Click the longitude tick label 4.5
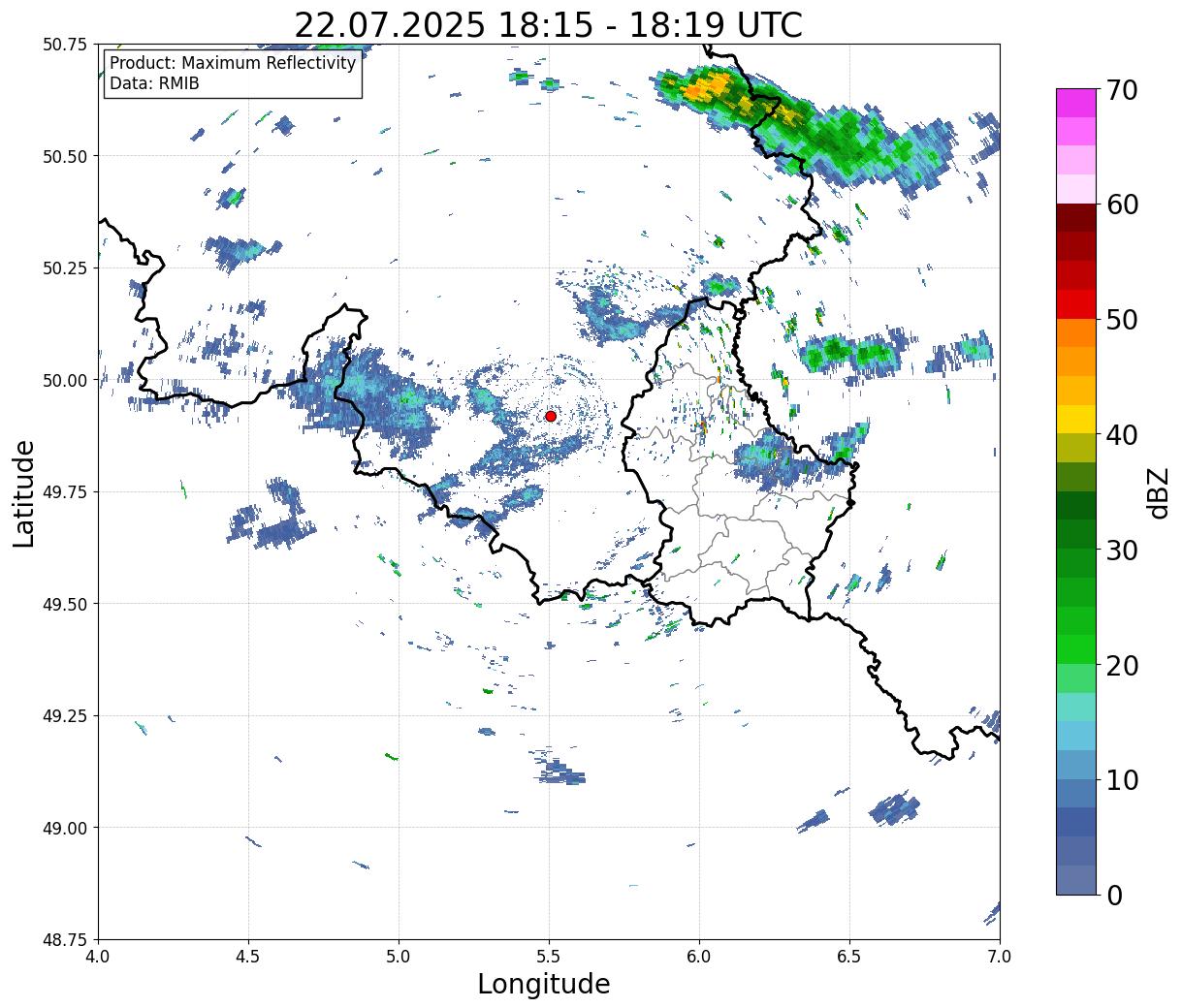 click(x=249, y=957)
